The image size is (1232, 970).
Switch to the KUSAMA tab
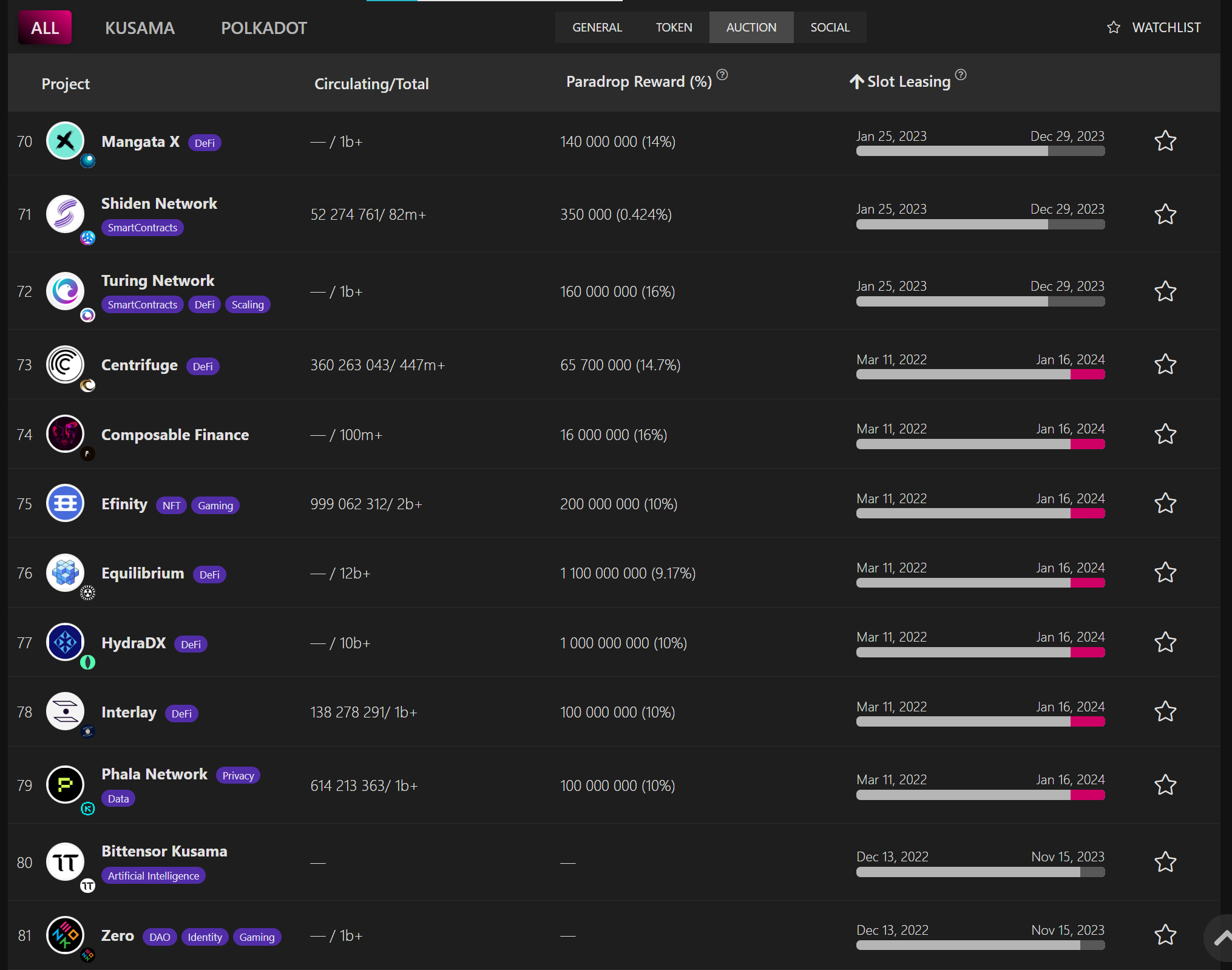[140, 28]
